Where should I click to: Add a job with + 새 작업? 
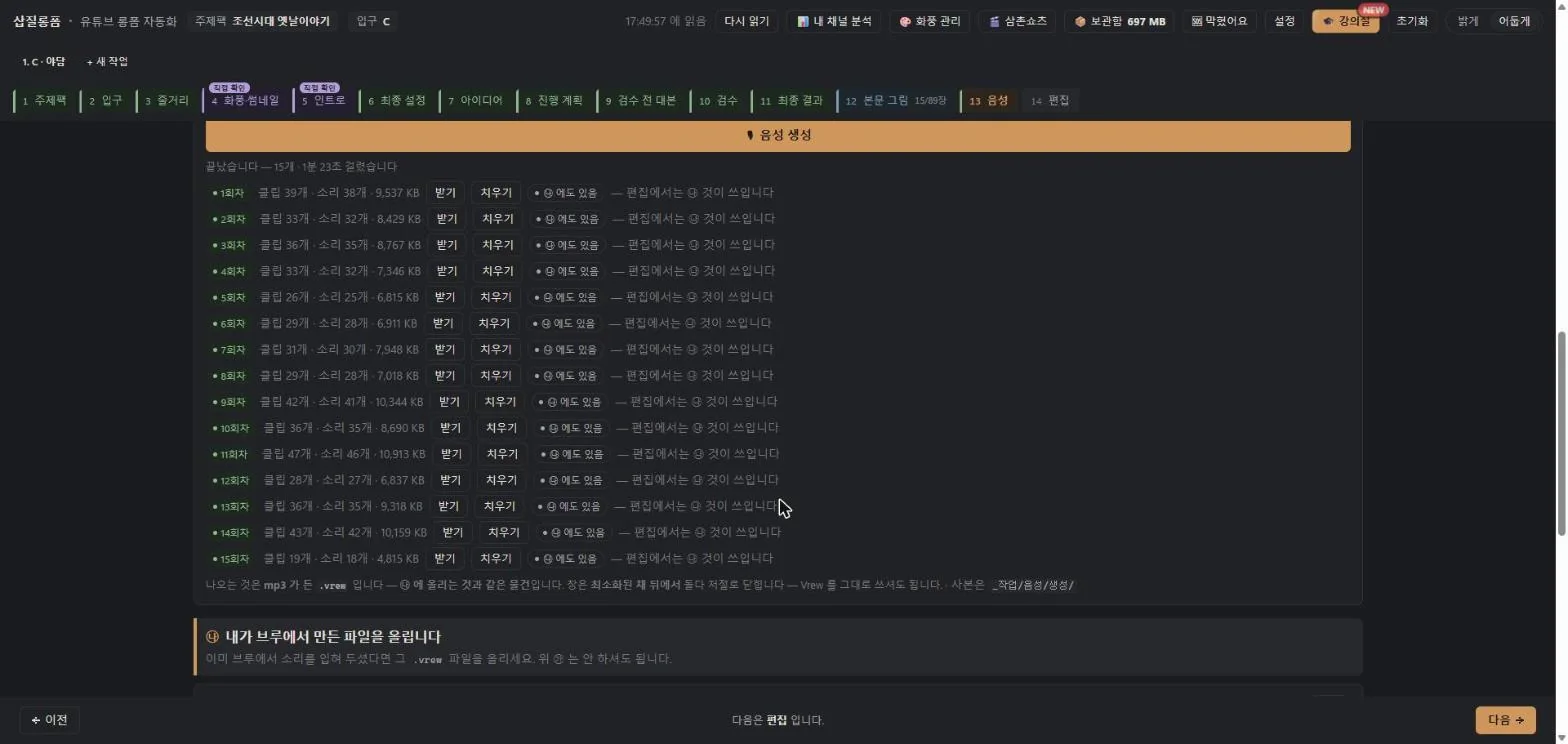(107, 62)
